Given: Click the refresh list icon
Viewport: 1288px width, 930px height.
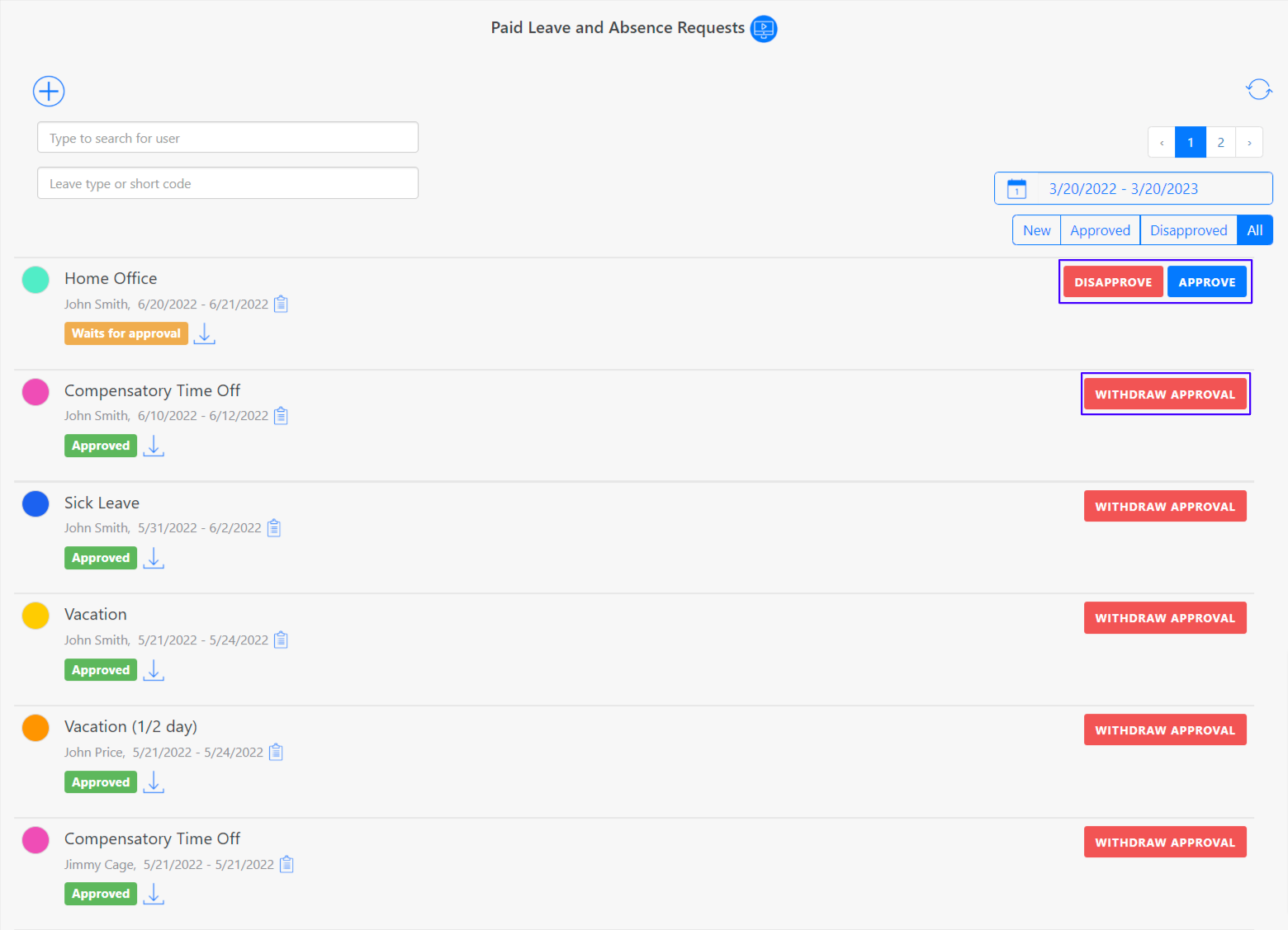Looking at the screenshot, I should click(x=1258, y=89).
